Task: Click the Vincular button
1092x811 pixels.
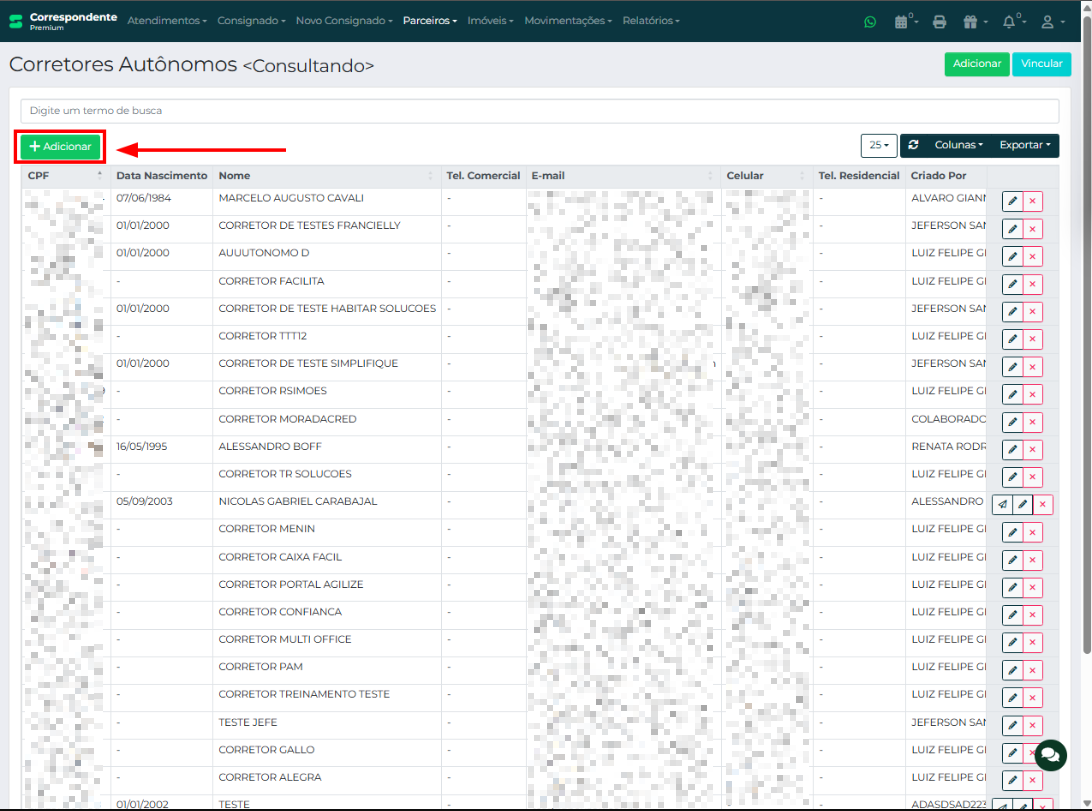Action: click(1041, 63)
